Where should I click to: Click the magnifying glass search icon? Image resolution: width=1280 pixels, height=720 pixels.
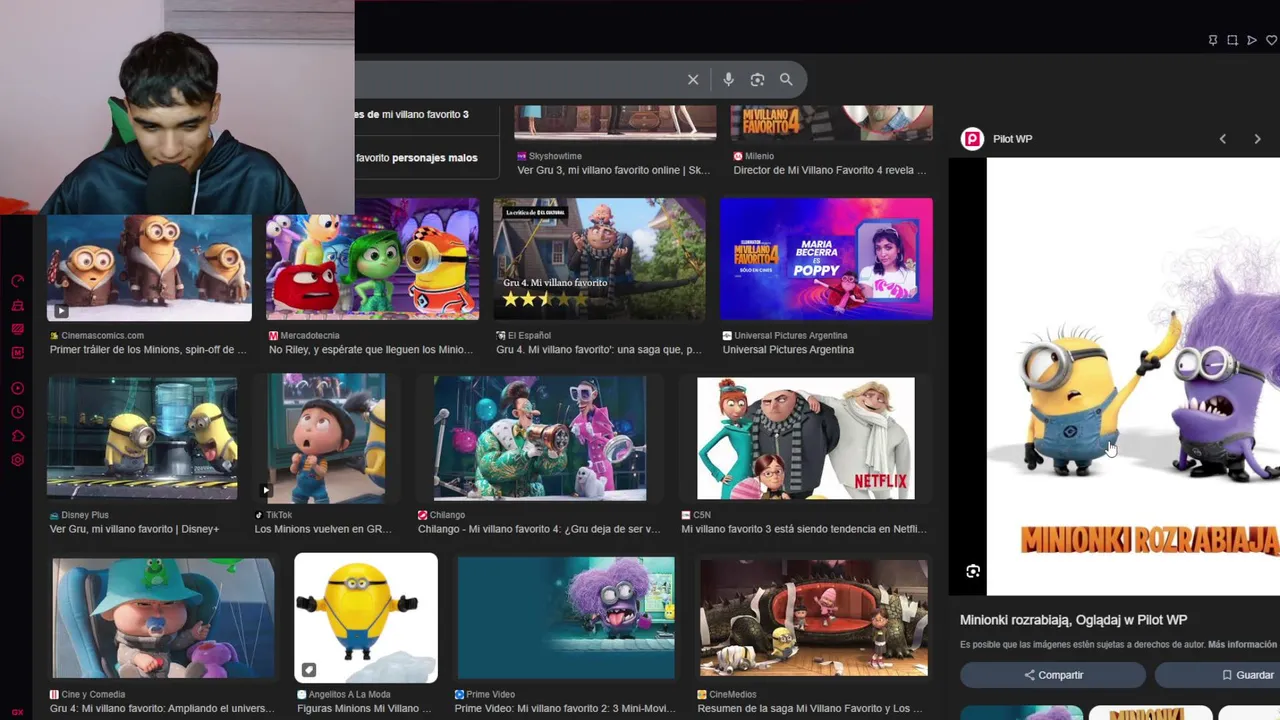coord(786,80)
